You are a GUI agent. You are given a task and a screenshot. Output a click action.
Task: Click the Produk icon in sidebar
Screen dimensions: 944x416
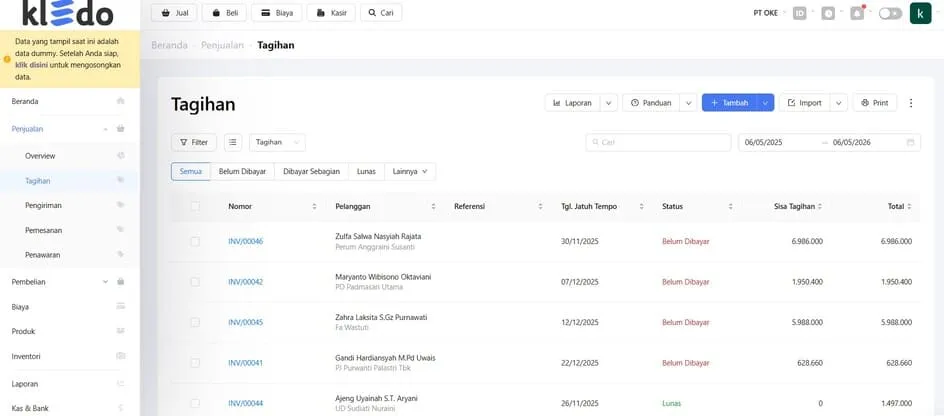(120, 331)
